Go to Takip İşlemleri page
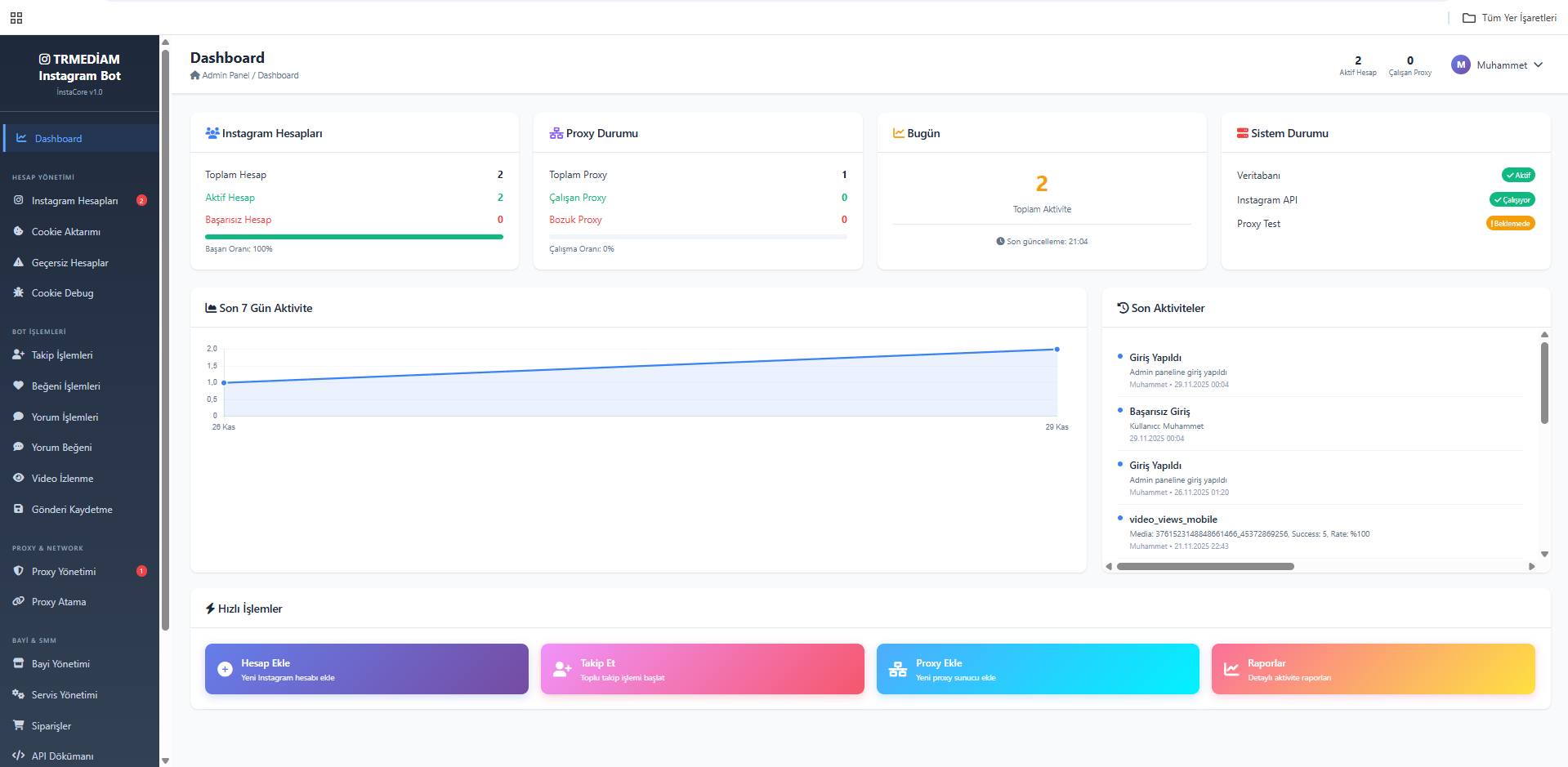 coord(62,355)
